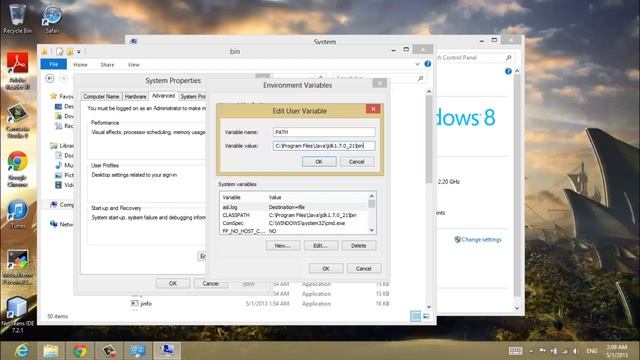Open Help icon in bin Explorer ribbon
Screen dimensions: 640x360
[427, 64]
